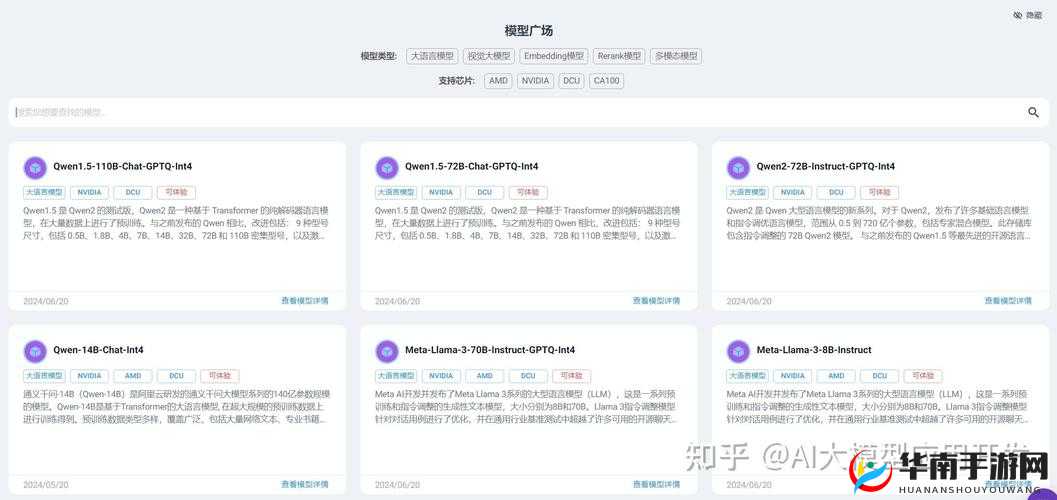This screenshot has width=1057, height=500.
Task: Click the Qwen2-72B-Instruct-GPTQ-Int4 title
Action: pyautogui.click(x=826, y=166)
